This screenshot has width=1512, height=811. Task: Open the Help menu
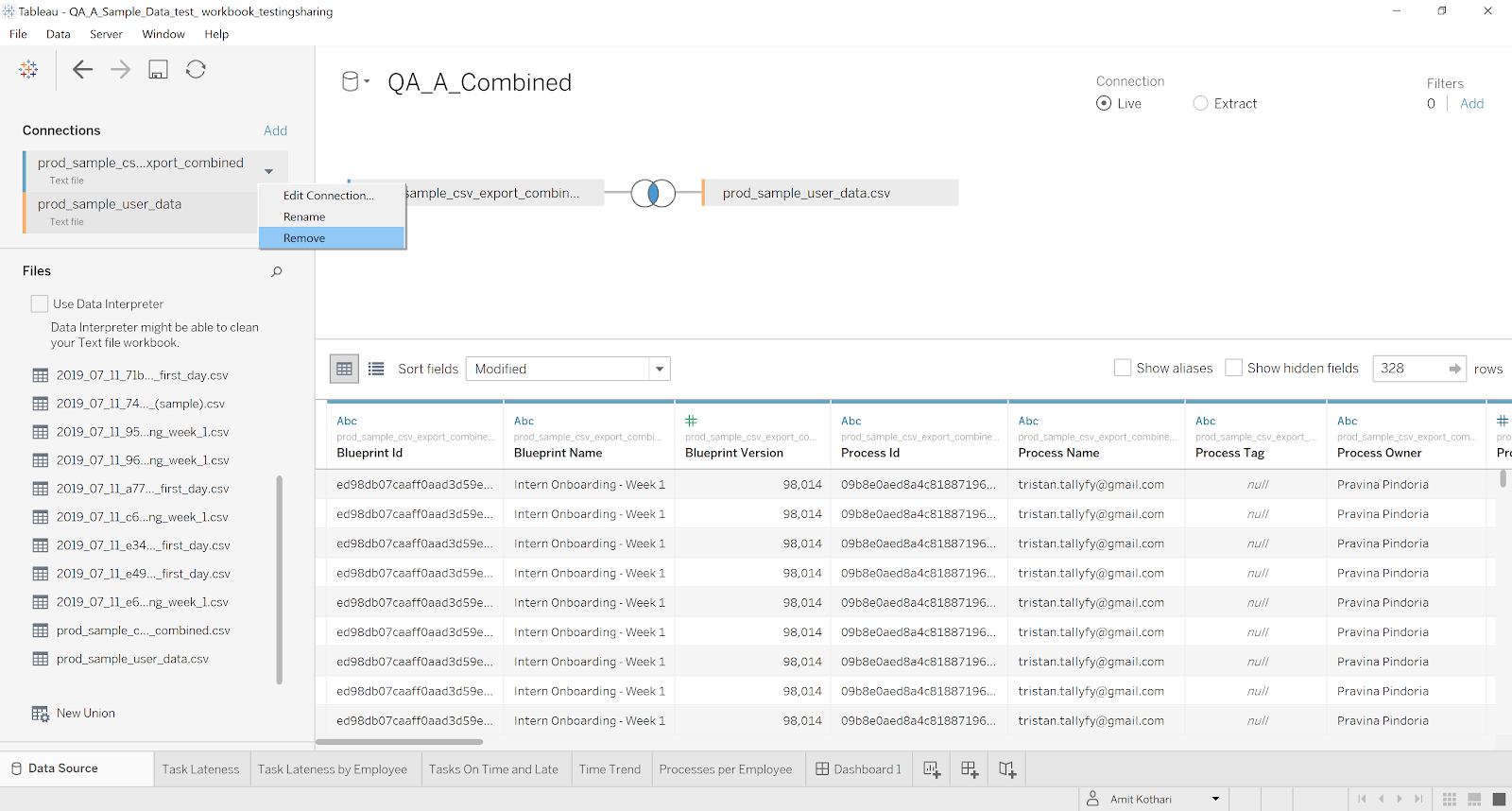point(216,34)
